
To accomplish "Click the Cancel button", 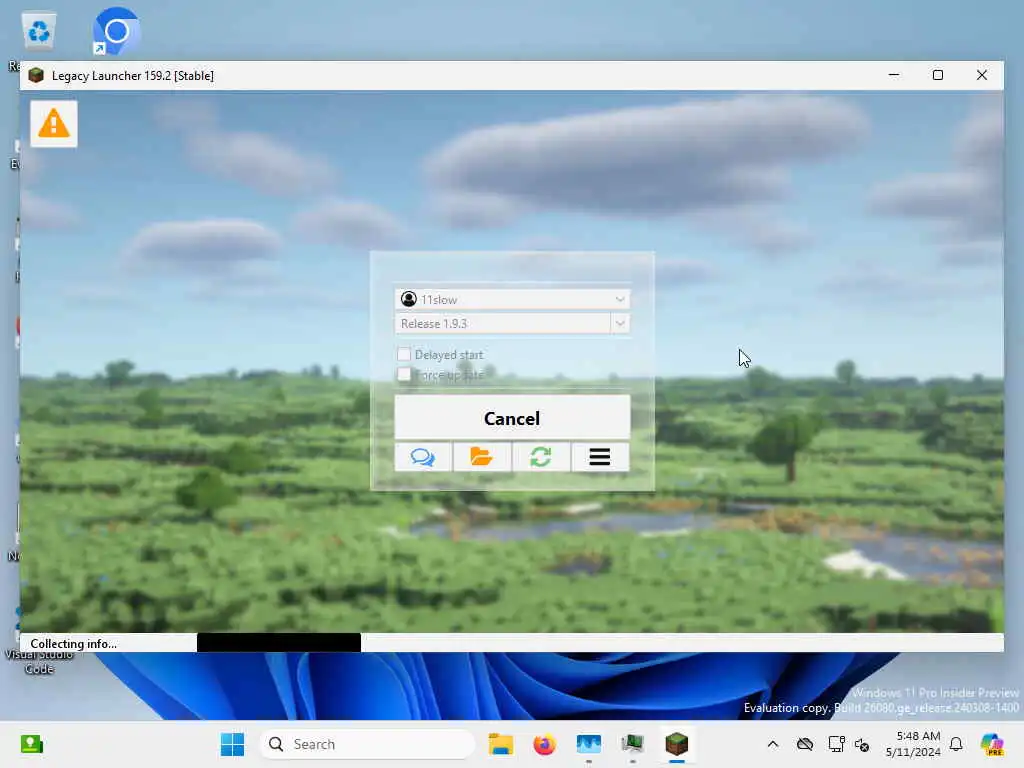I will click(x=512, y=418).
